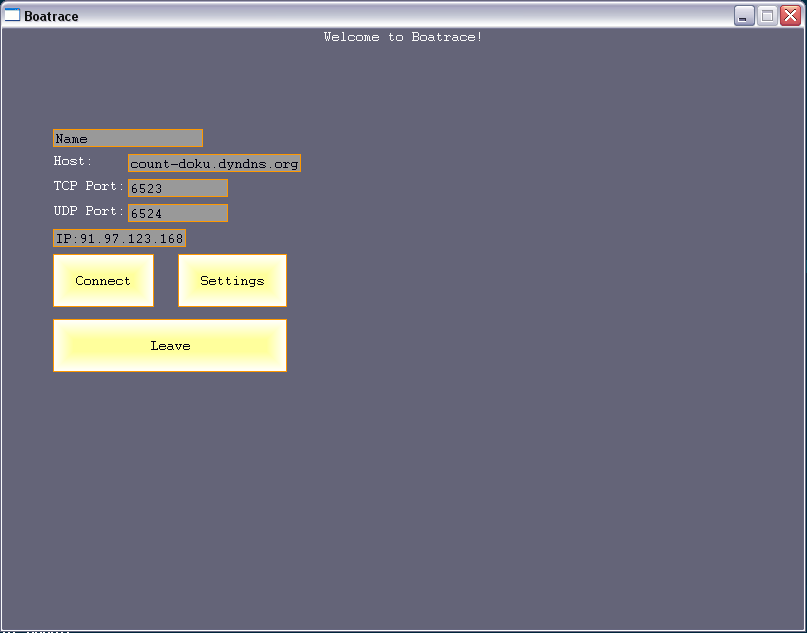The height and width of the screenshot is (633, 807).
Task: Click the UDP Port field showing 6524
Action: [177, 213]
